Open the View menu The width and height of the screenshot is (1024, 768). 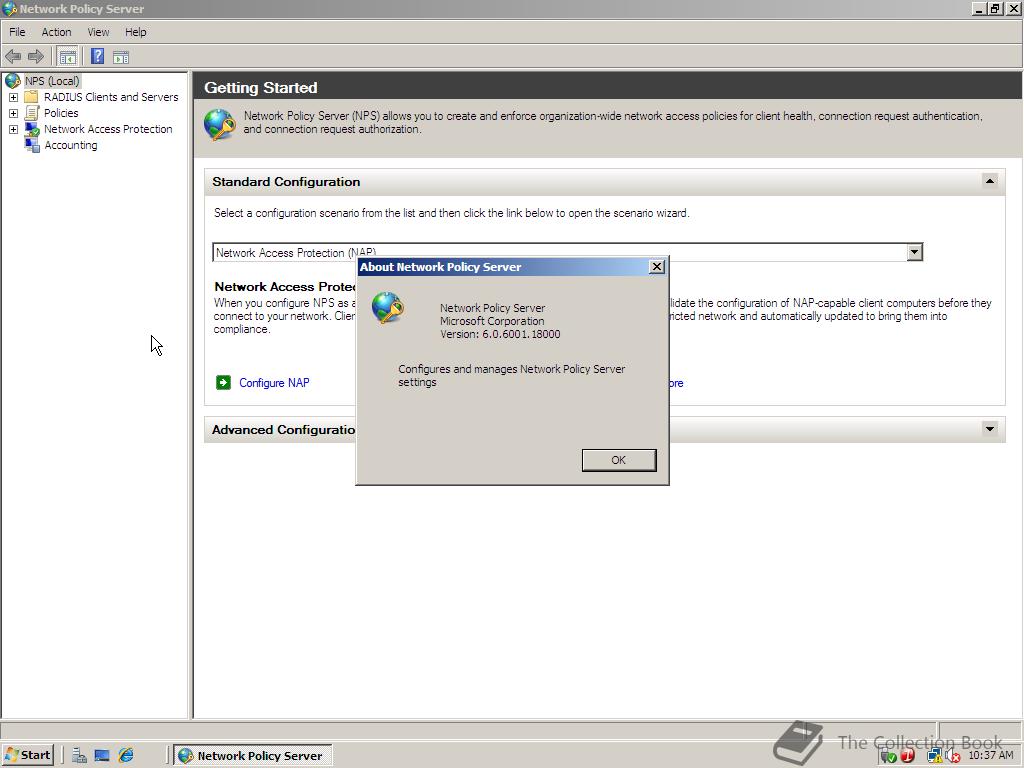98,32
